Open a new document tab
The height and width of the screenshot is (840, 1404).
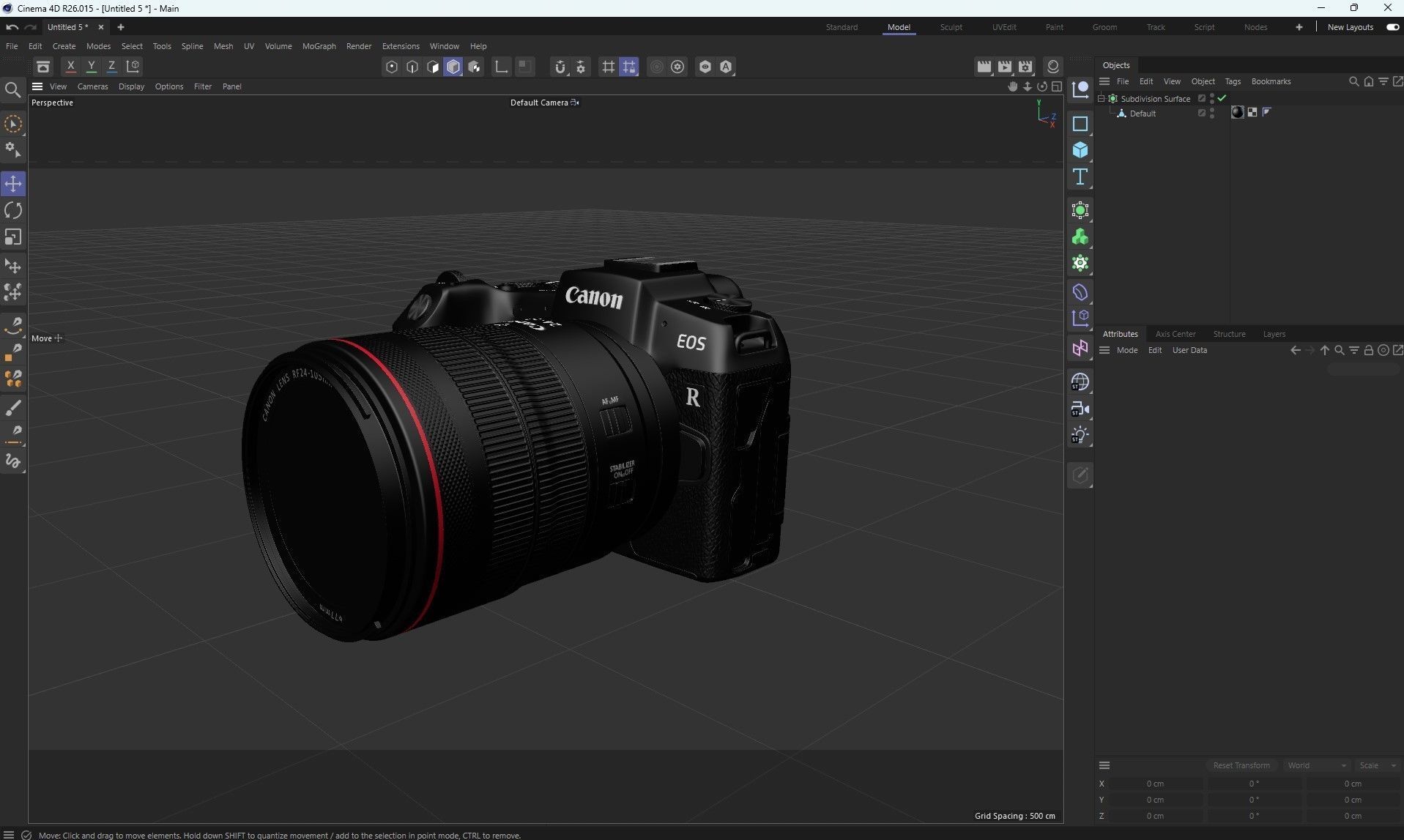121,27
